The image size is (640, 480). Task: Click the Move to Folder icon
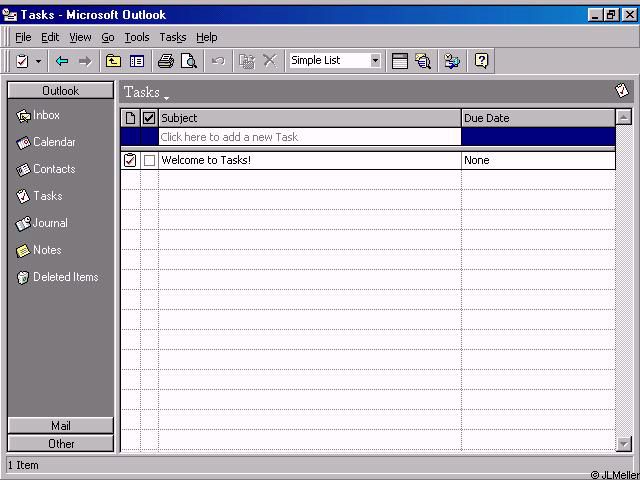point(247,61)
